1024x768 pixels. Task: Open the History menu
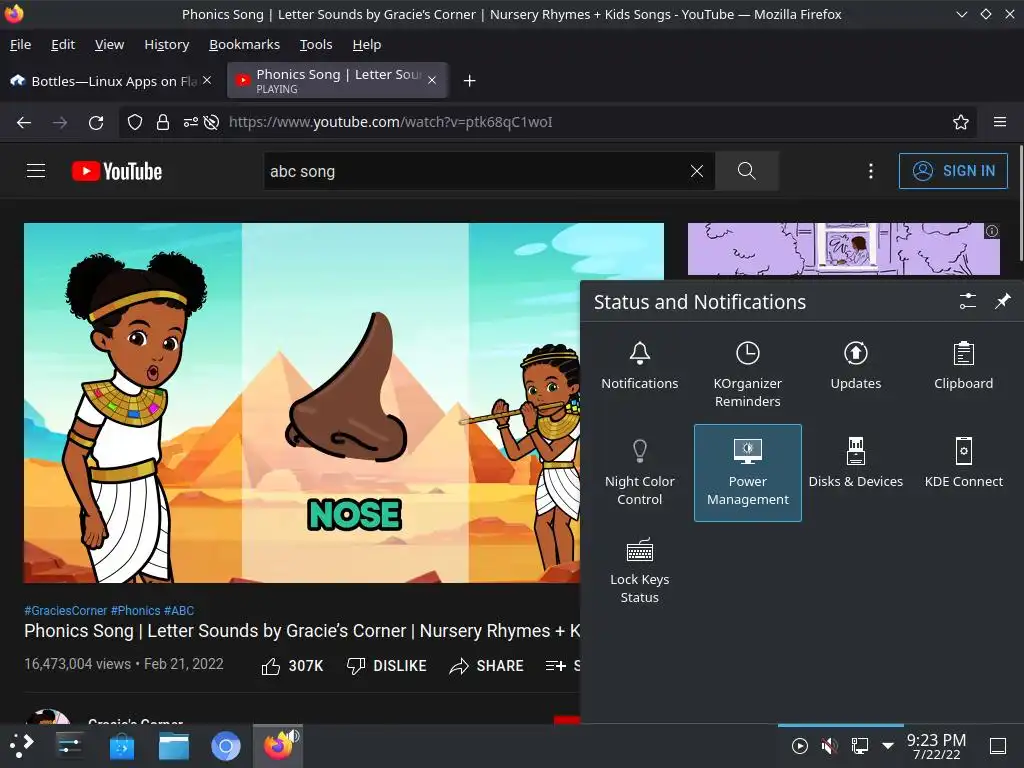[167, 44]
